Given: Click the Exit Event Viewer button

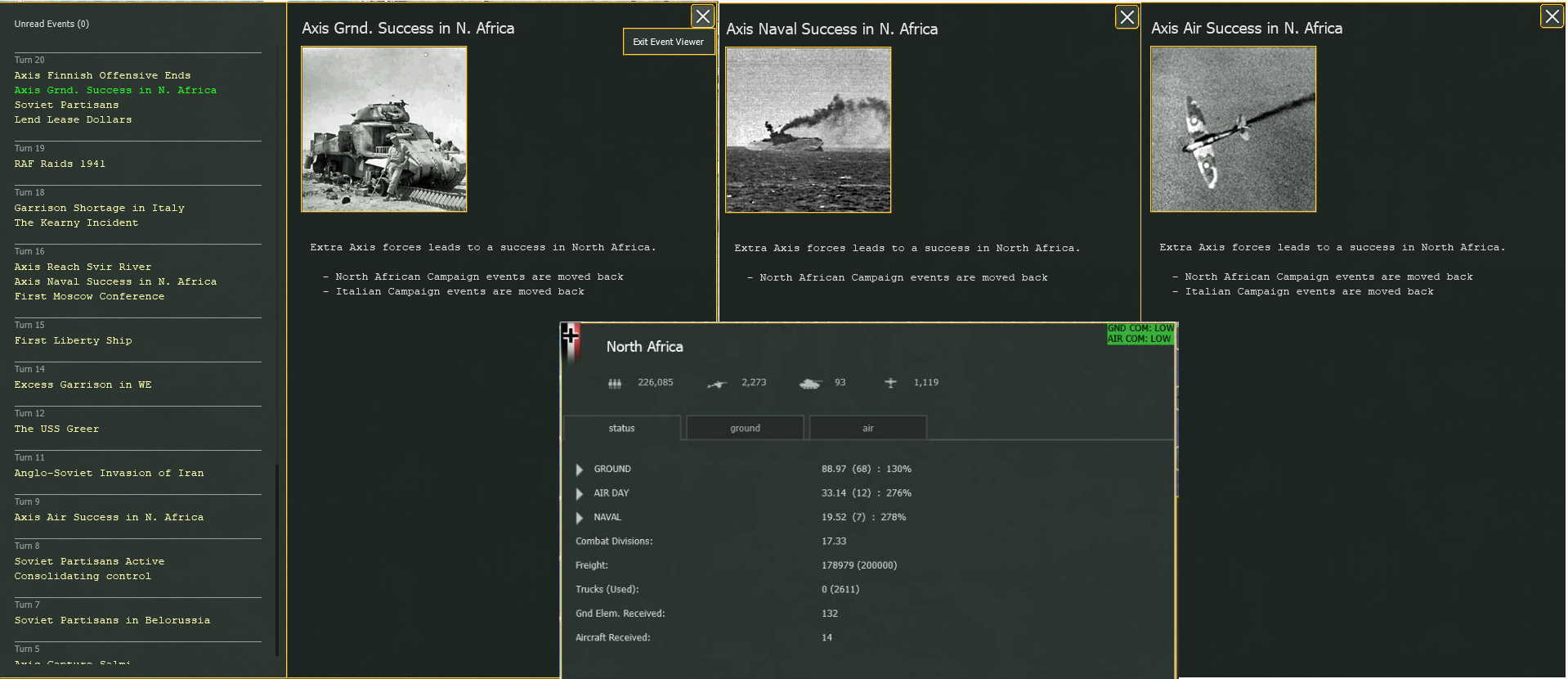Looking at the screenshot, I should (668, 42).
